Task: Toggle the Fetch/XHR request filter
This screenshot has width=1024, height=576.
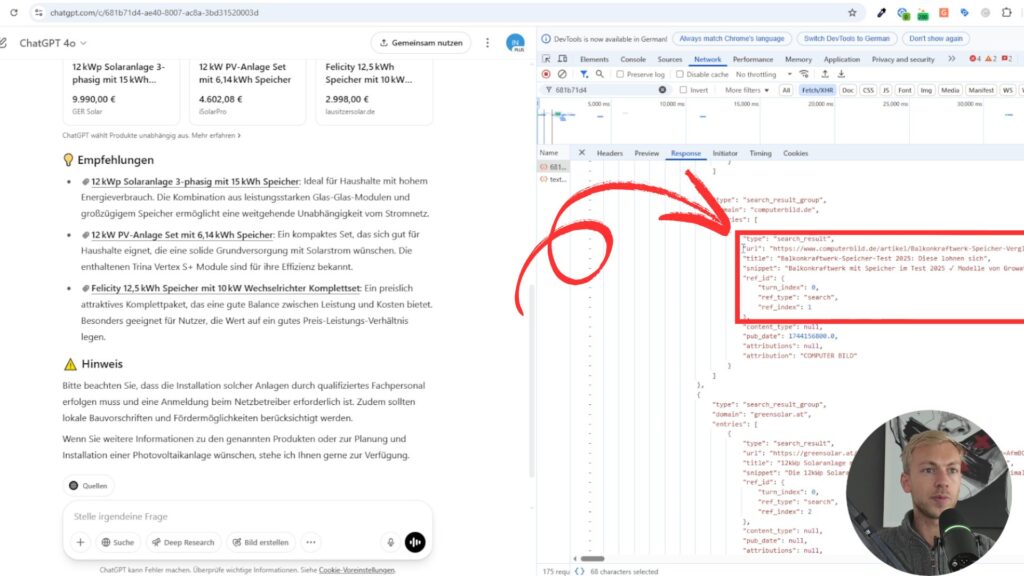Action: (x=817, y=90)
